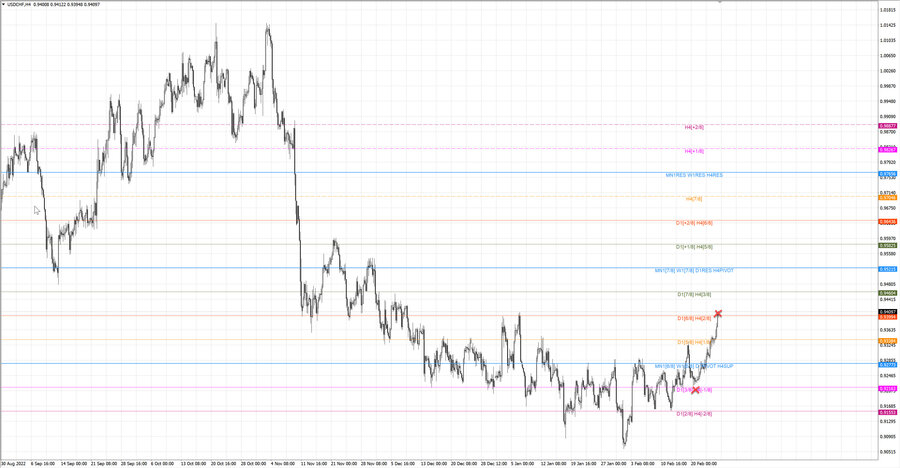The width and height of the screenshot is (900, 468).
Task: Click the purple price tag on the H4[+2/8] line
Action: pos(888,126)
